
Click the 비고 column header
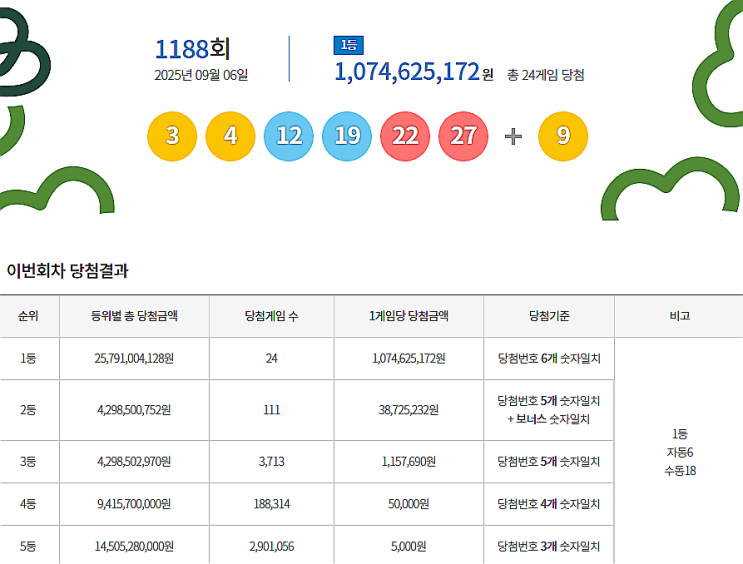[680, 316]
